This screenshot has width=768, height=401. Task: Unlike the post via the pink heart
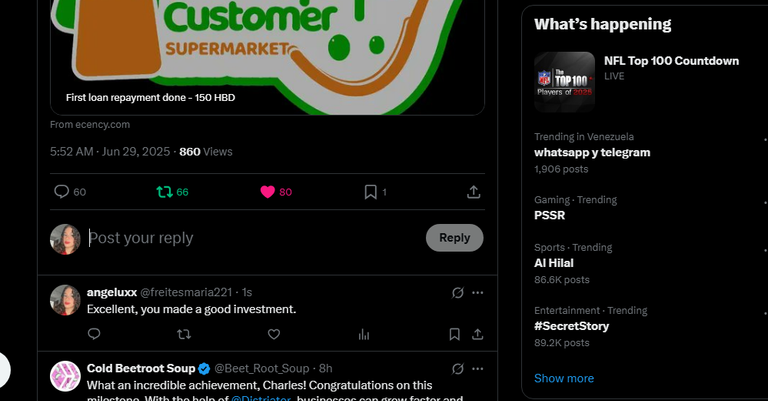[x=276, y=192]
